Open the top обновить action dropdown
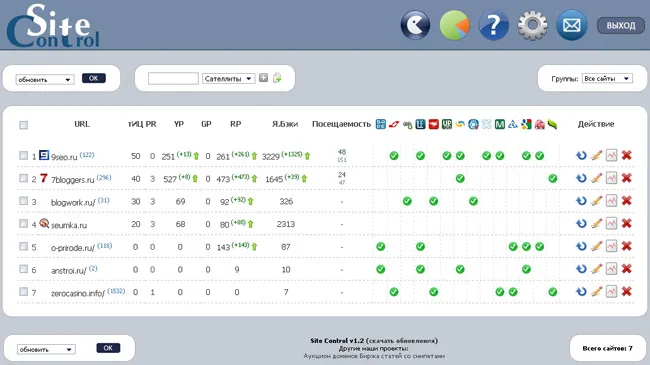Viewport: 650px width, 365px height. [45, 79]
